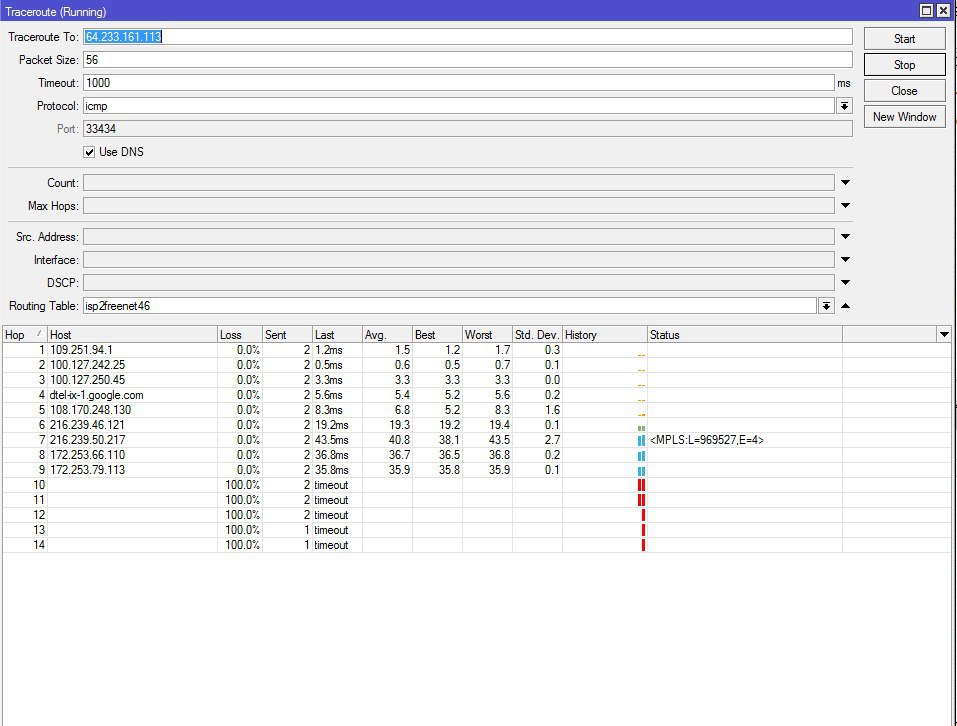Click the Routing Table isp2freenet46 field
This screenshot has width=957, height=726.
click(x=449, y=306)
